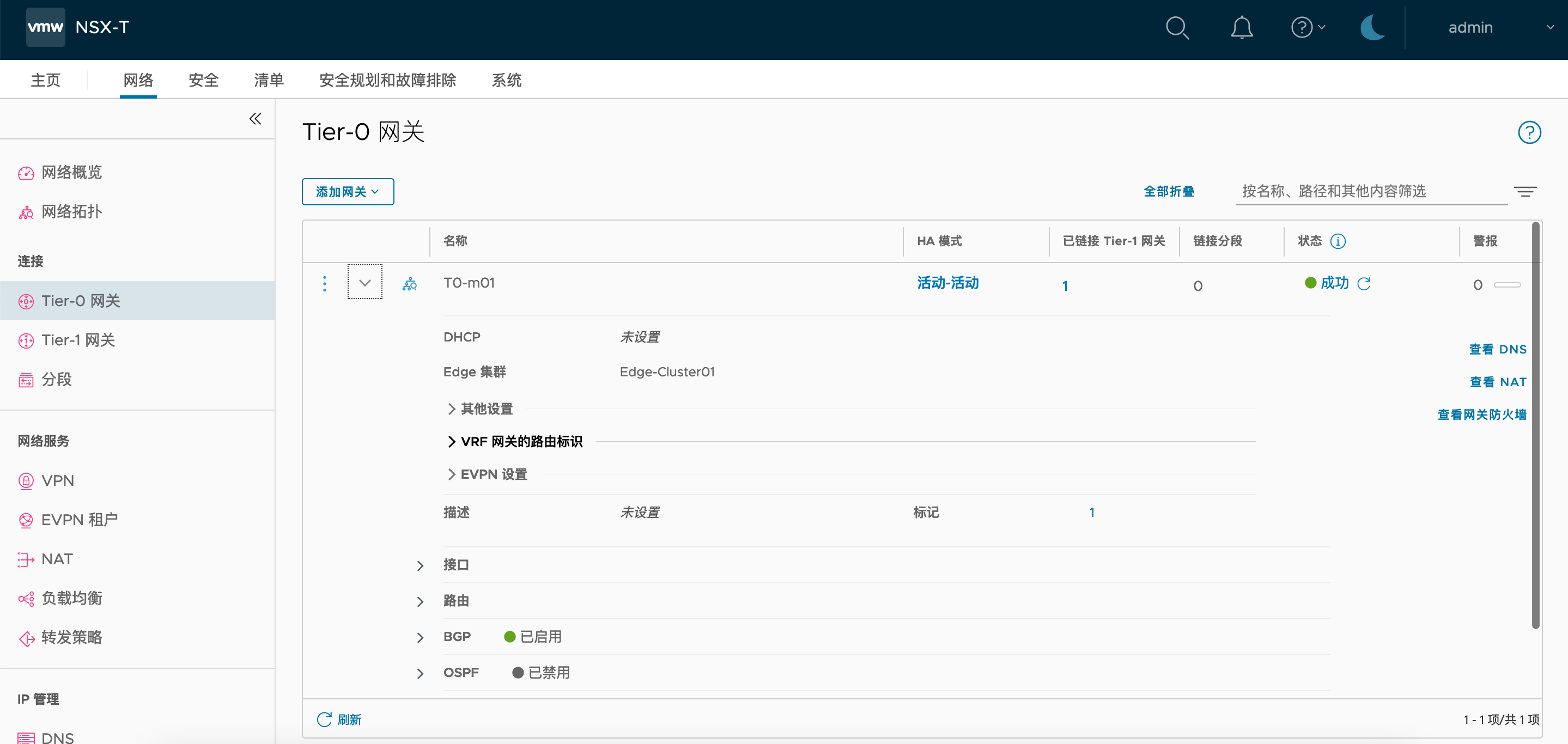Click the 标记 count 1
Viewport: 1568px width, 744px height.
(x=1092, y=513)
